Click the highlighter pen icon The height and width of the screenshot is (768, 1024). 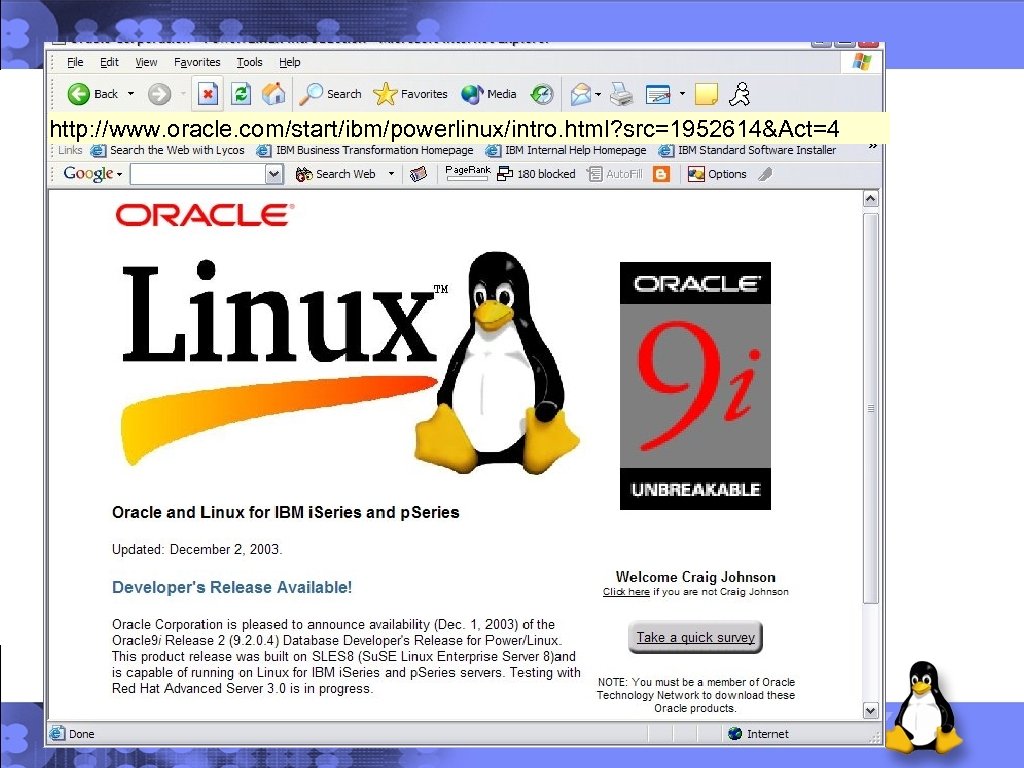(x=765, y=174)
